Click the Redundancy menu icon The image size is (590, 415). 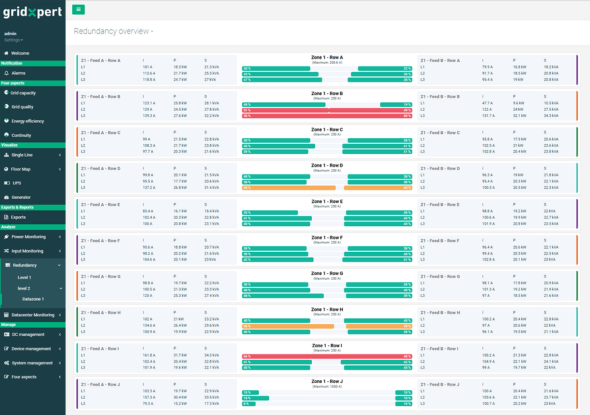coord(7,265)
